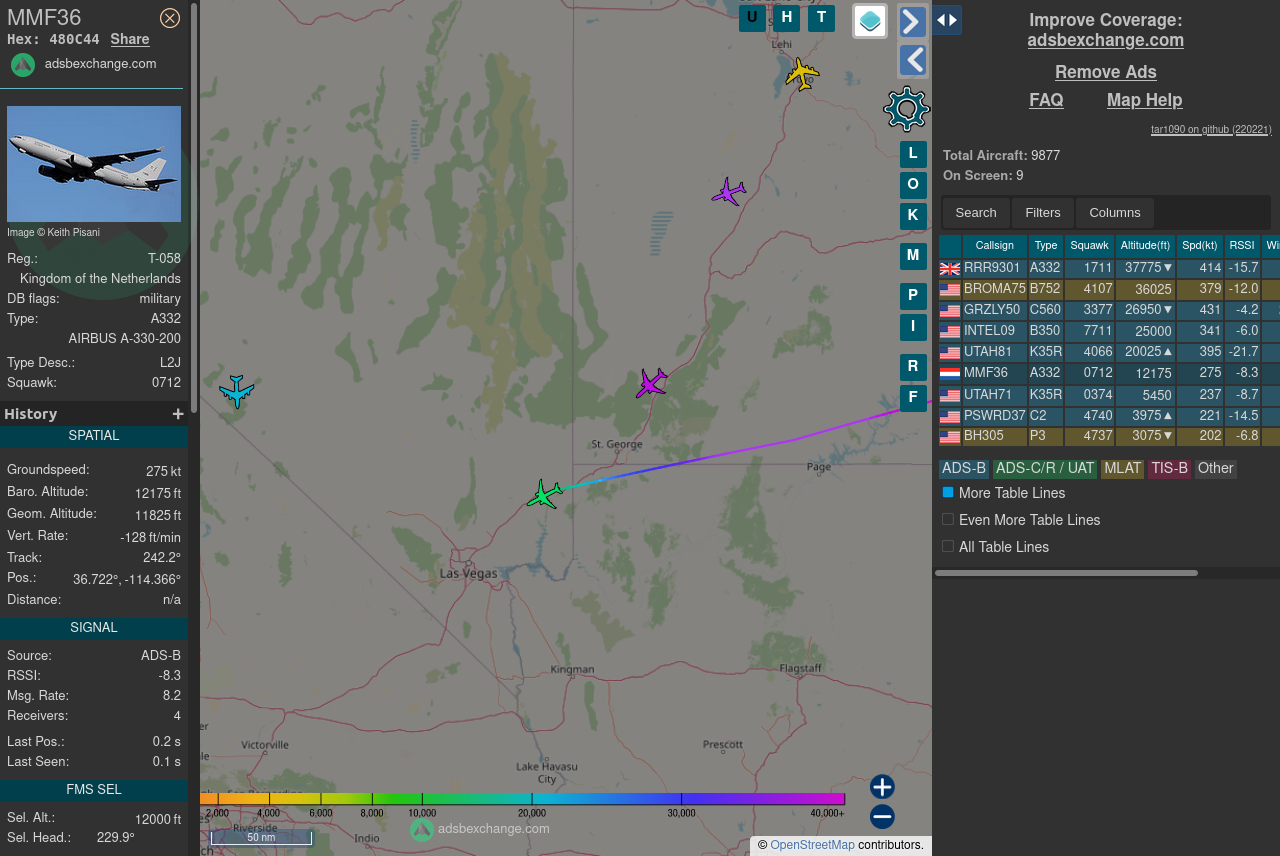Open the Filters tab
This screenshot has height=856, width=1280.
[x=1043, y=213]
